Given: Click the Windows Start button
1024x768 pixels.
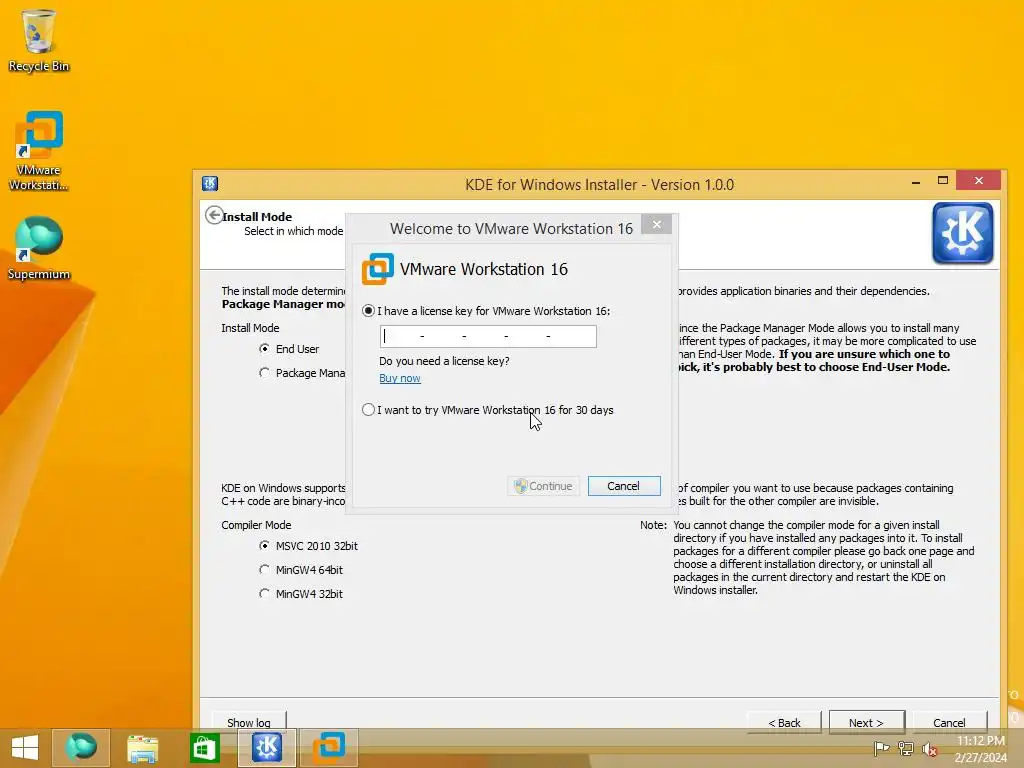Looking at the screenshot, I should 25,747.
